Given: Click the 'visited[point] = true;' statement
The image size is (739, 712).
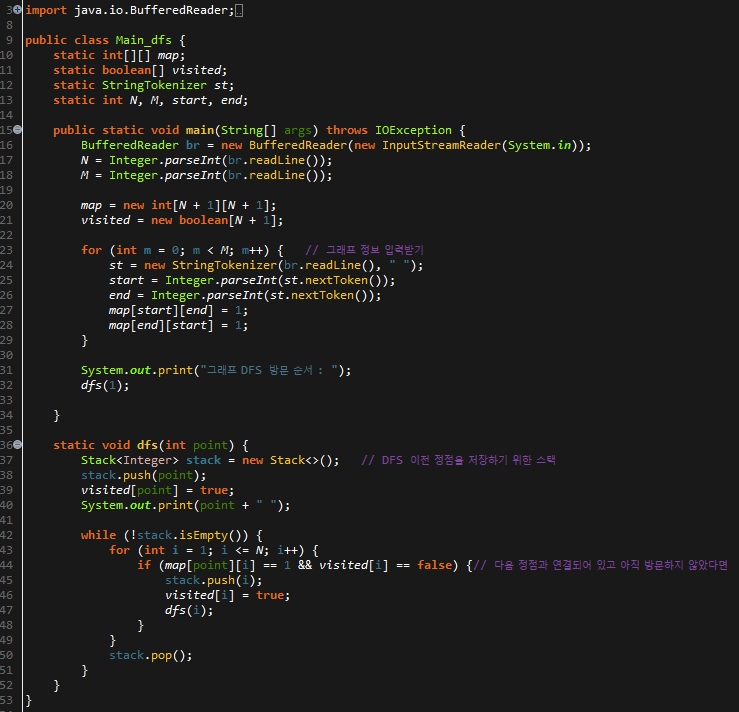Looking at the screenshot, I should coord(157,491).
